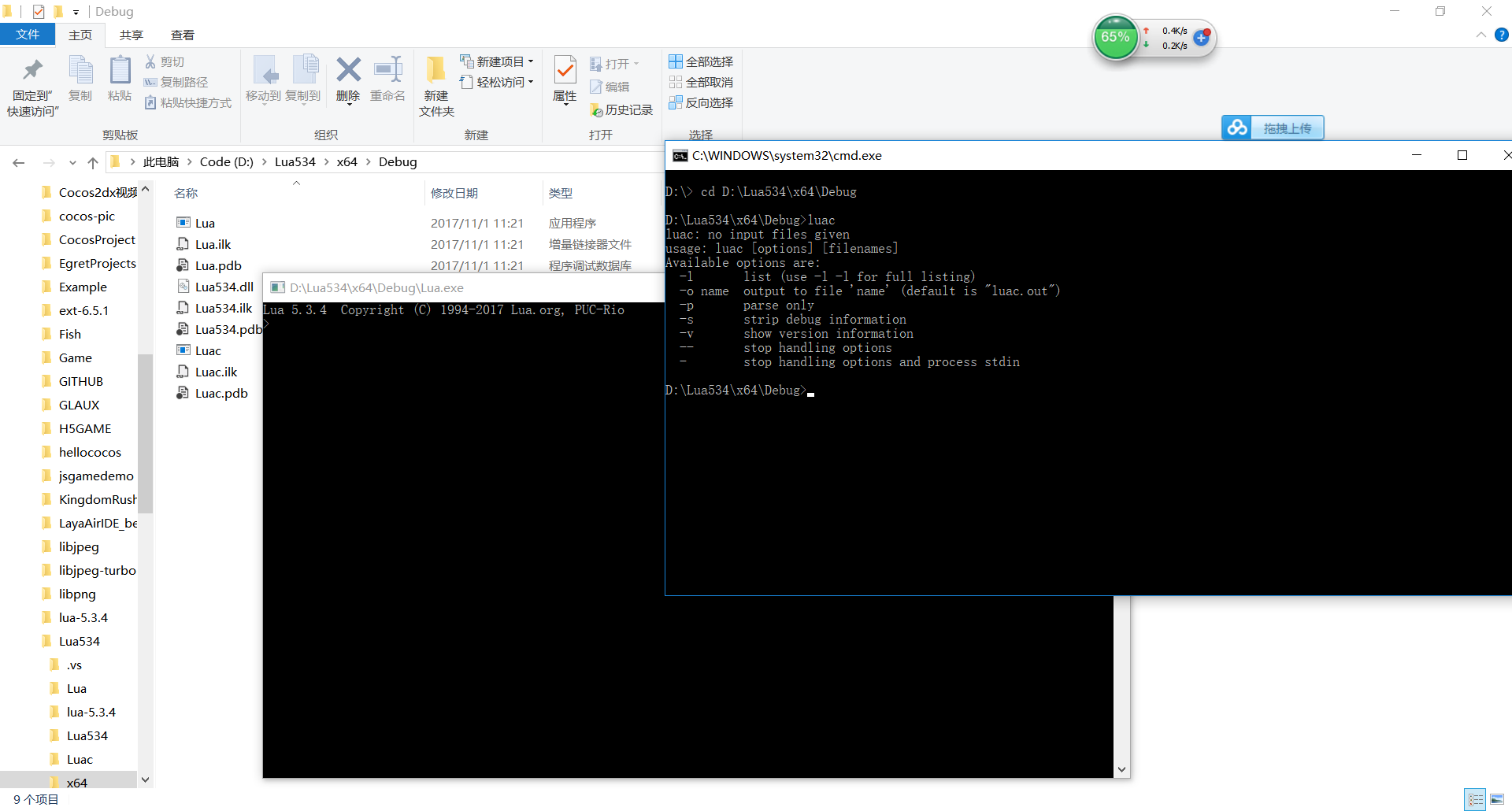Expand recent locations dropdown arrow
This screenshot has height=811, width=1512.
point(72,163)
